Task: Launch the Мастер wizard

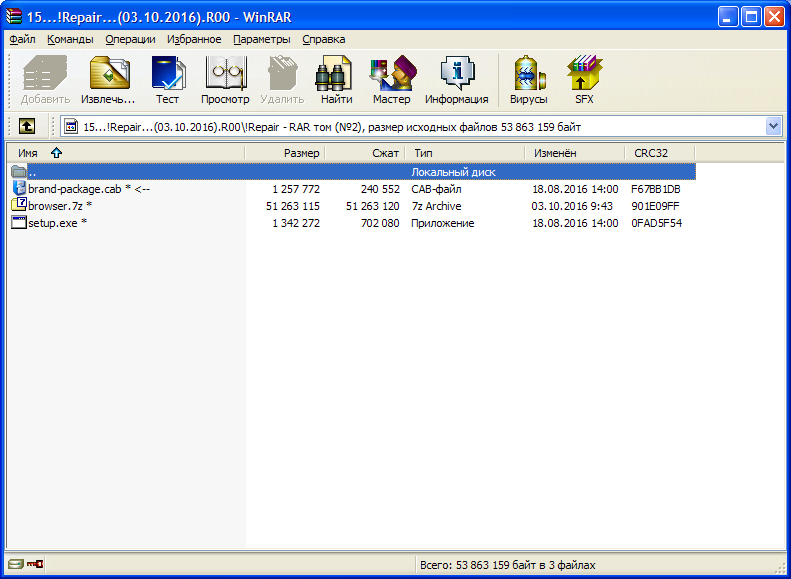Action: pos(391,81)
